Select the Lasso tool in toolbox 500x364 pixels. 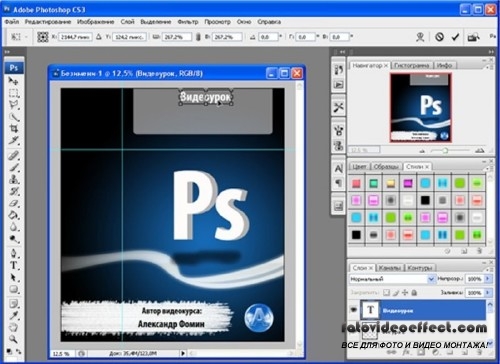pyautogui.click(x=13, y=105)
